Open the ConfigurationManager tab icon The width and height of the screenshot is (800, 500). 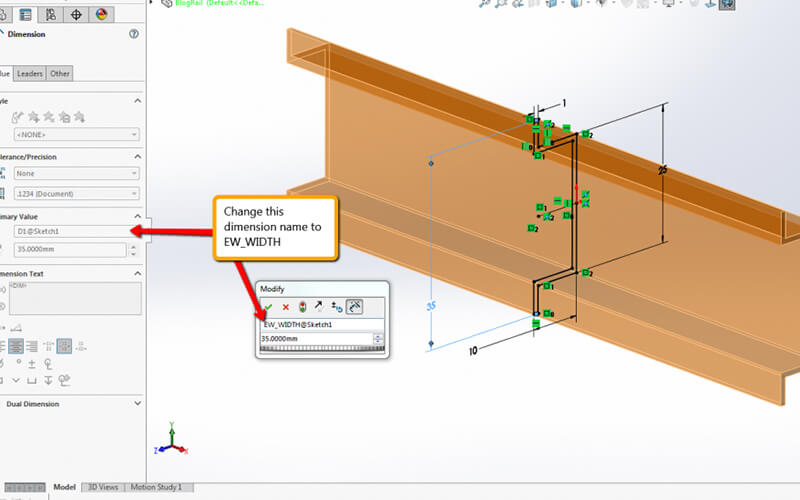click(51, 14)
